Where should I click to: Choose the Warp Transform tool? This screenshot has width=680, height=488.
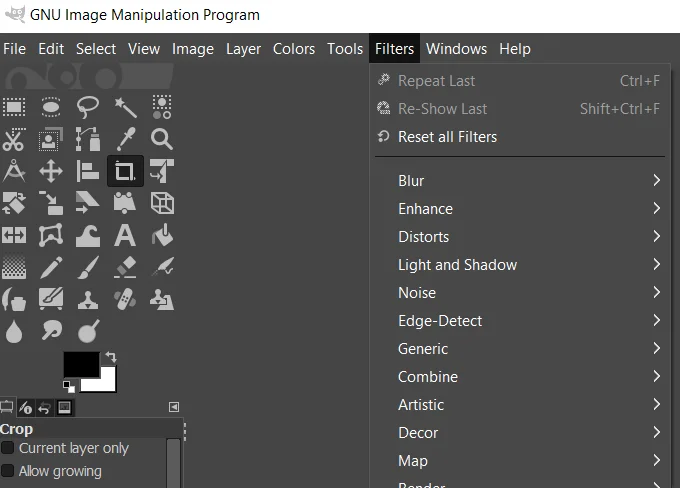point(88,236)
